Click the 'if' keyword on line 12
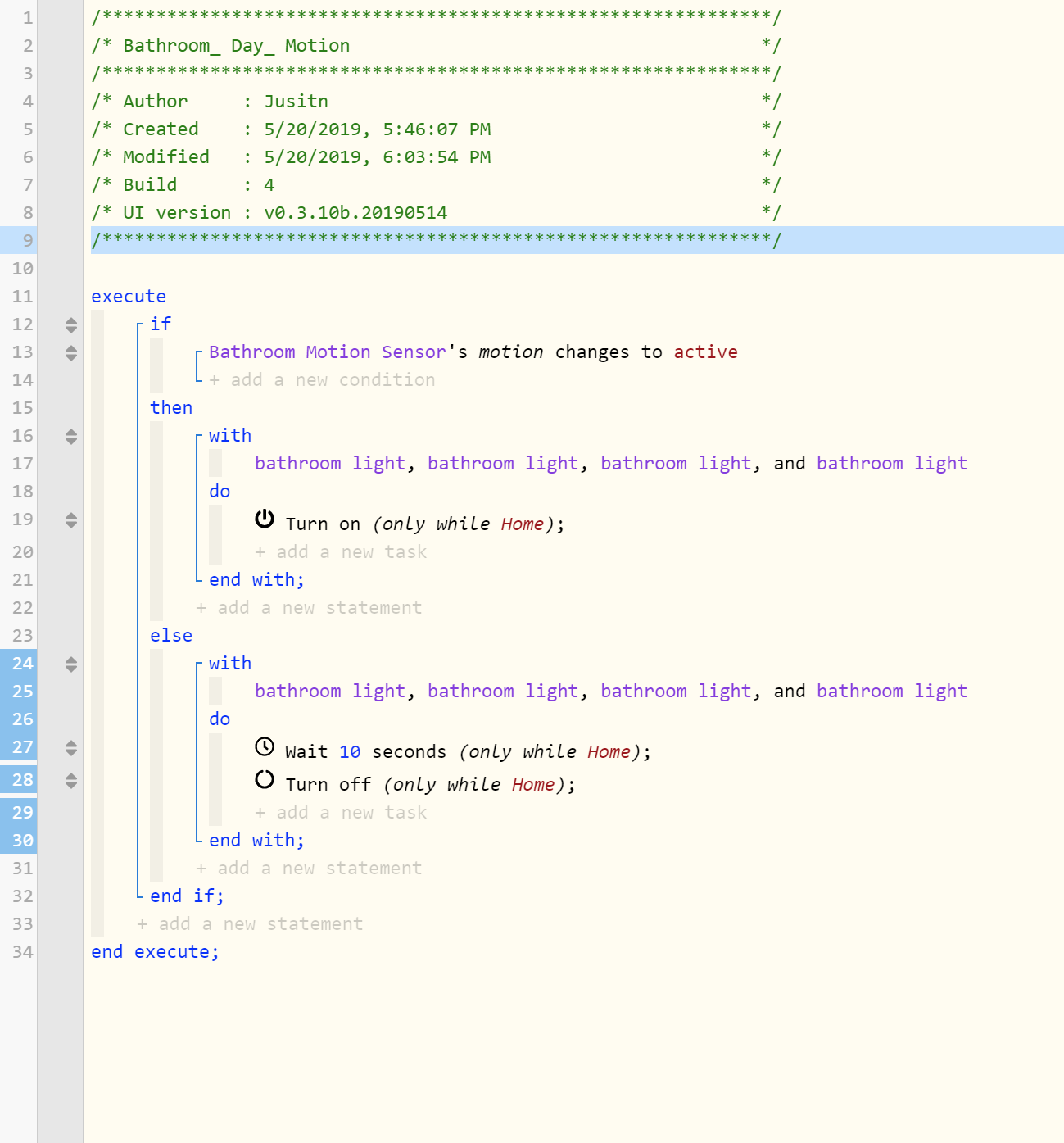The image size is (1064, 1143). pos(161,324)
